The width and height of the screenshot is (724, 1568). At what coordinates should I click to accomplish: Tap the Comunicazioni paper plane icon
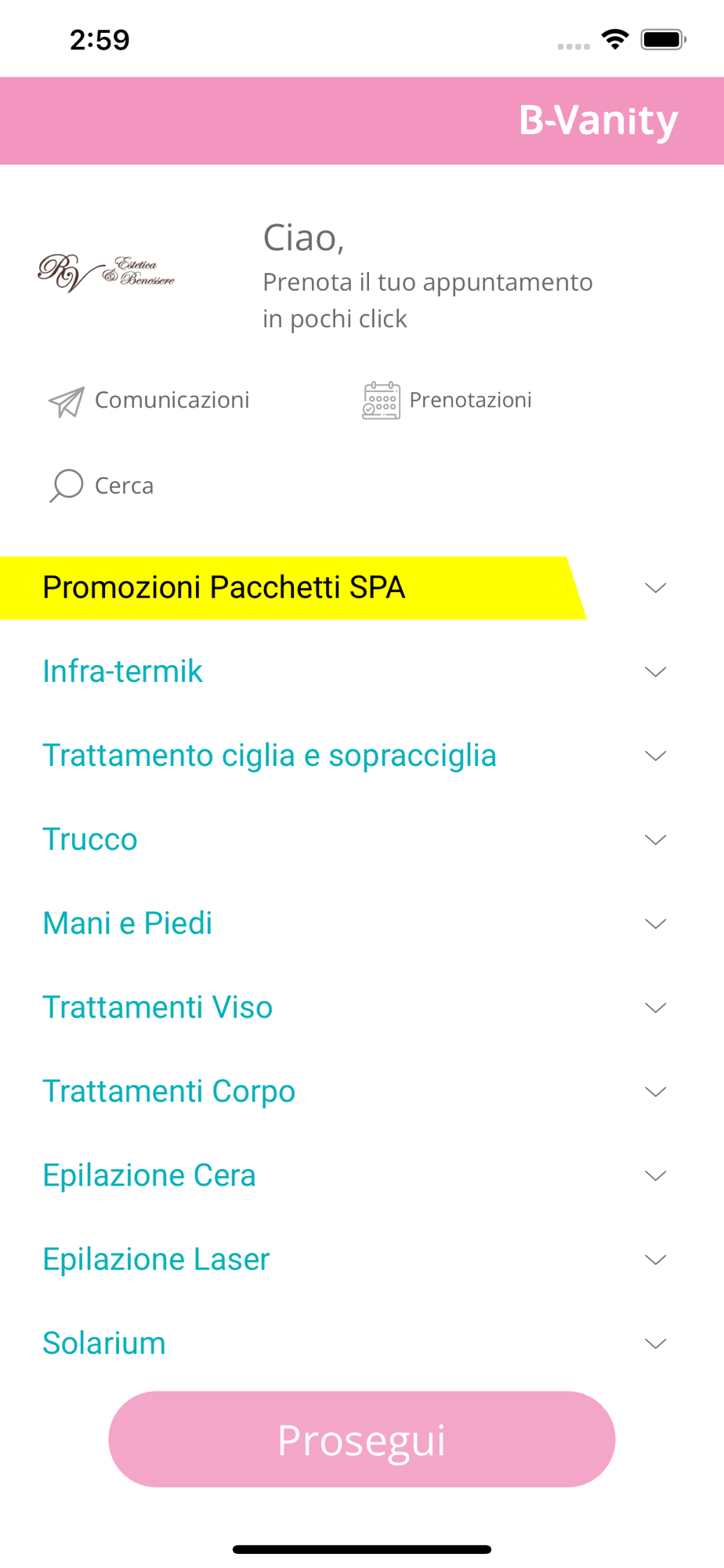coord(67,401)
